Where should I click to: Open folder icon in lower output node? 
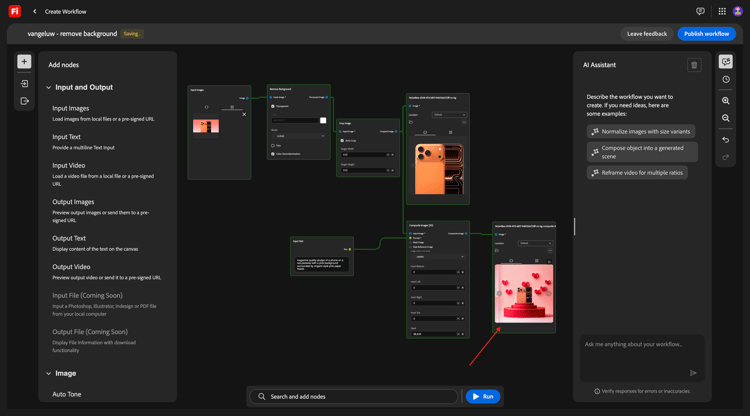point(496,251)
